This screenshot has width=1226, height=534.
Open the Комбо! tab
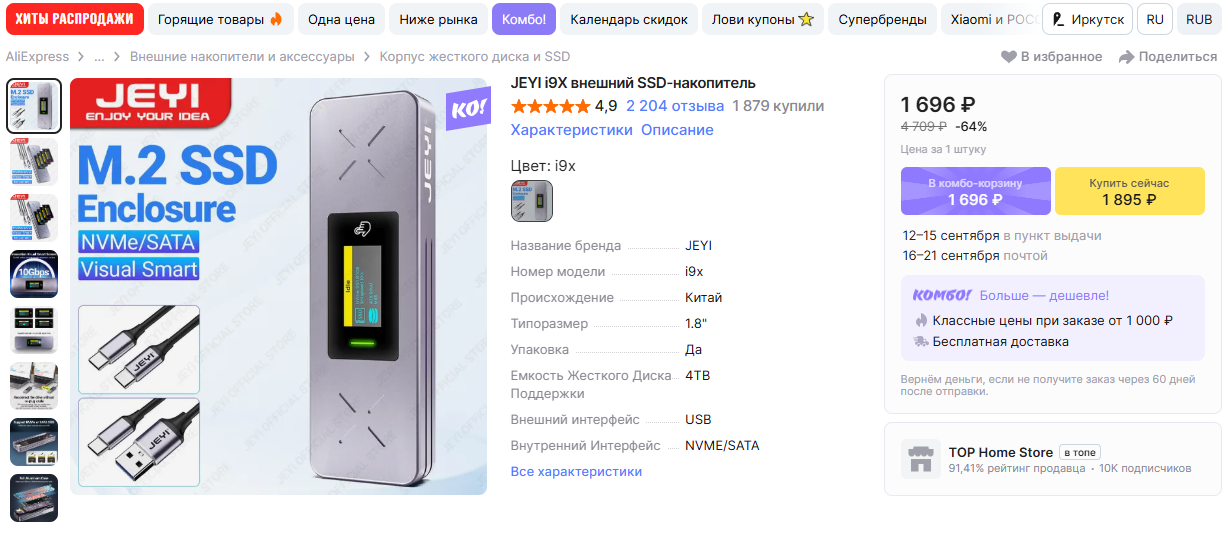524,19
